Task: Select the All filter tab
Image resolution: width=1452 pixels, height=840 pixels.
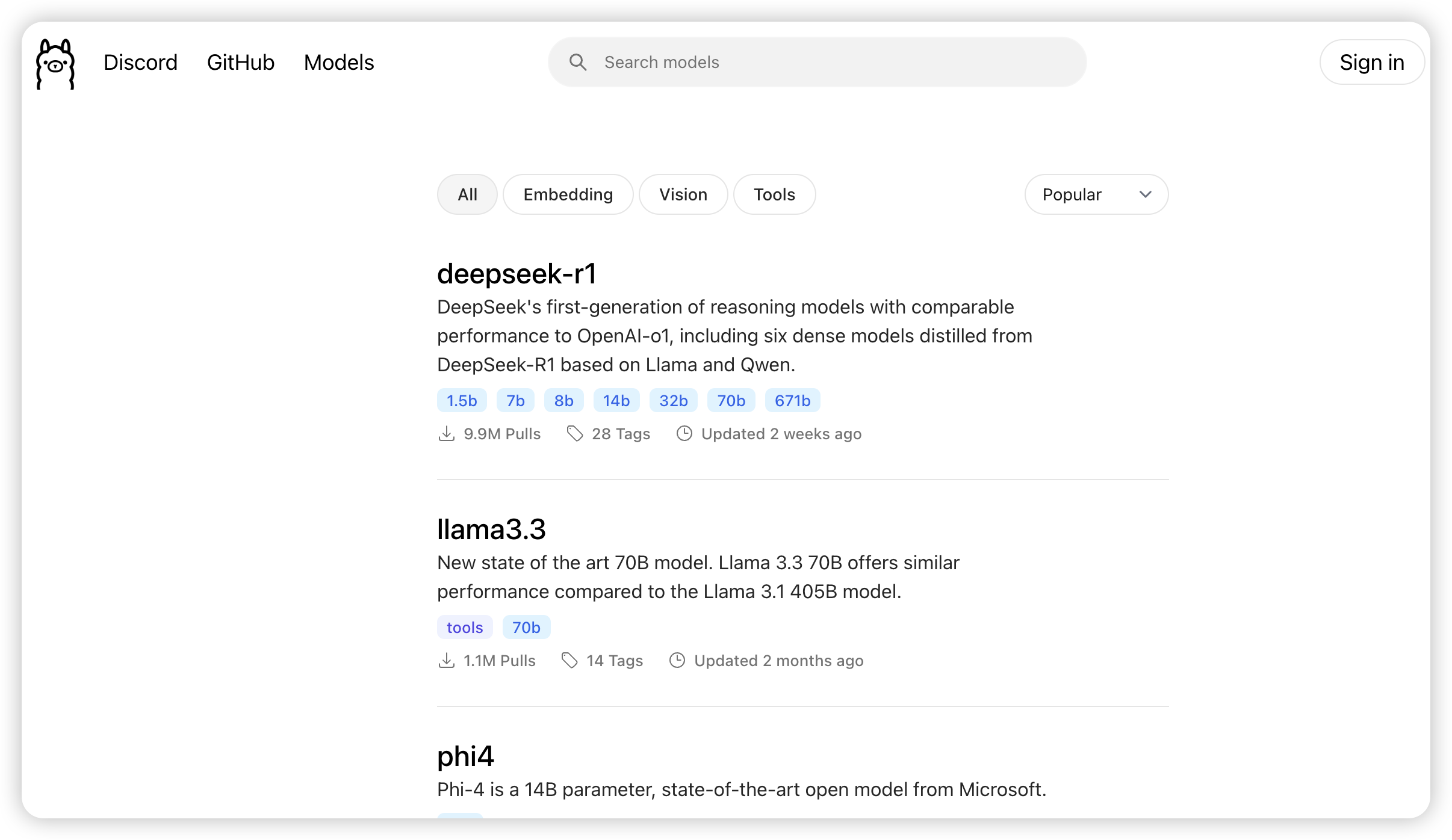Action: [467, 194]
